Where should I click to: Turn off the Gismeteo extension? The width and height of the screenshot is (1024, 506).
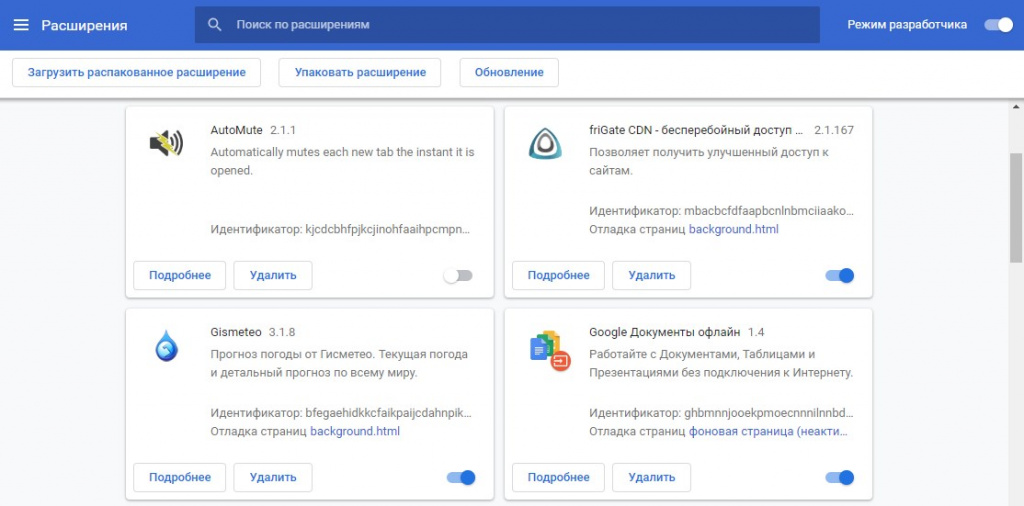tap(460, 477)
